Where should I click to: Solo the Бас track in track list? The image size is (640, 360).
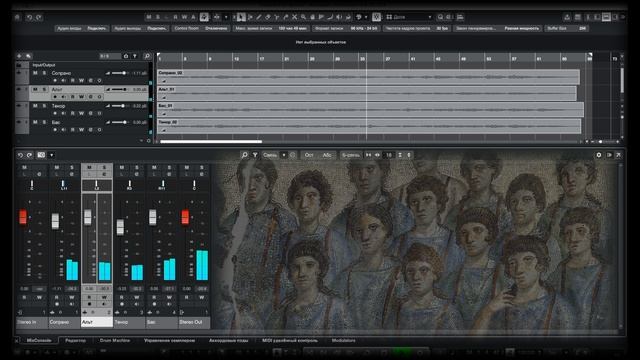pyautogui.click(x=44, y=122)
